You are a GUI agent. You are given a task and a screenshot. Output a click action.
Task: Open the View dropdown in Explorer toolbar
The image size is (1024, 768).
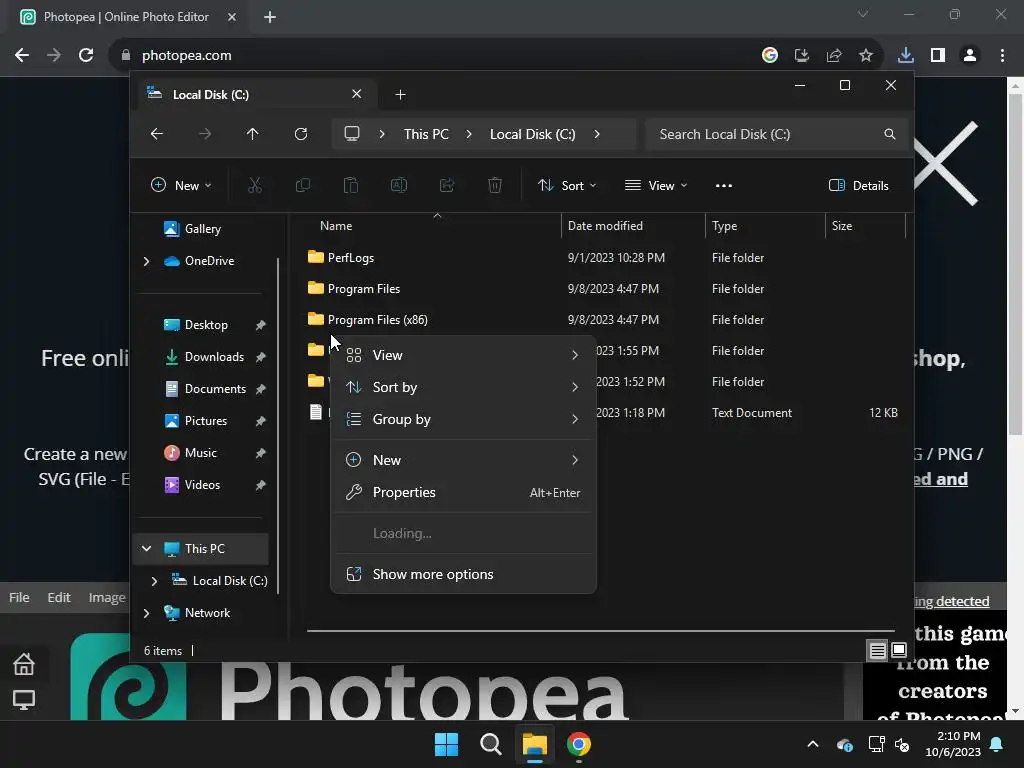click(656, 185)
